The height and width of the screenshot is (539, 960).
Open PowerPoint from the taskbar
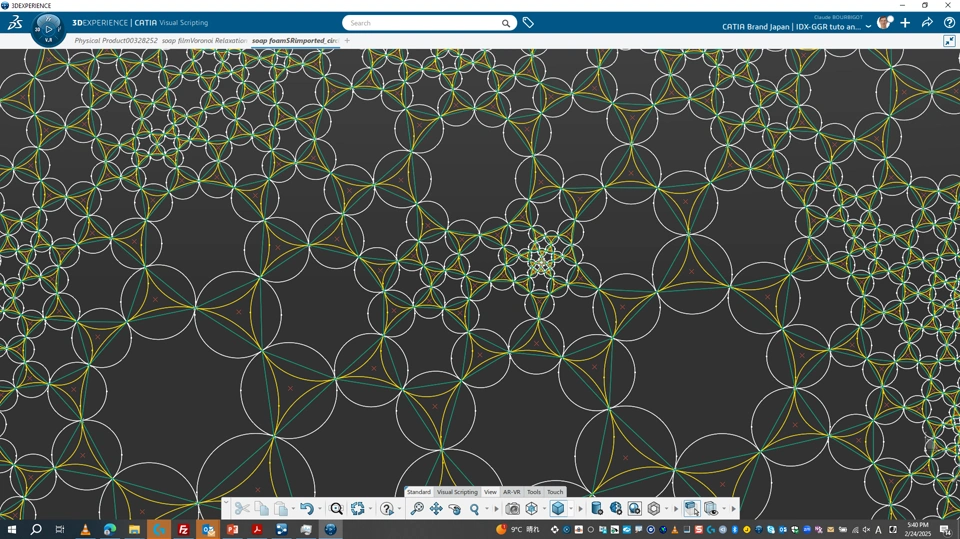[233, 529]
